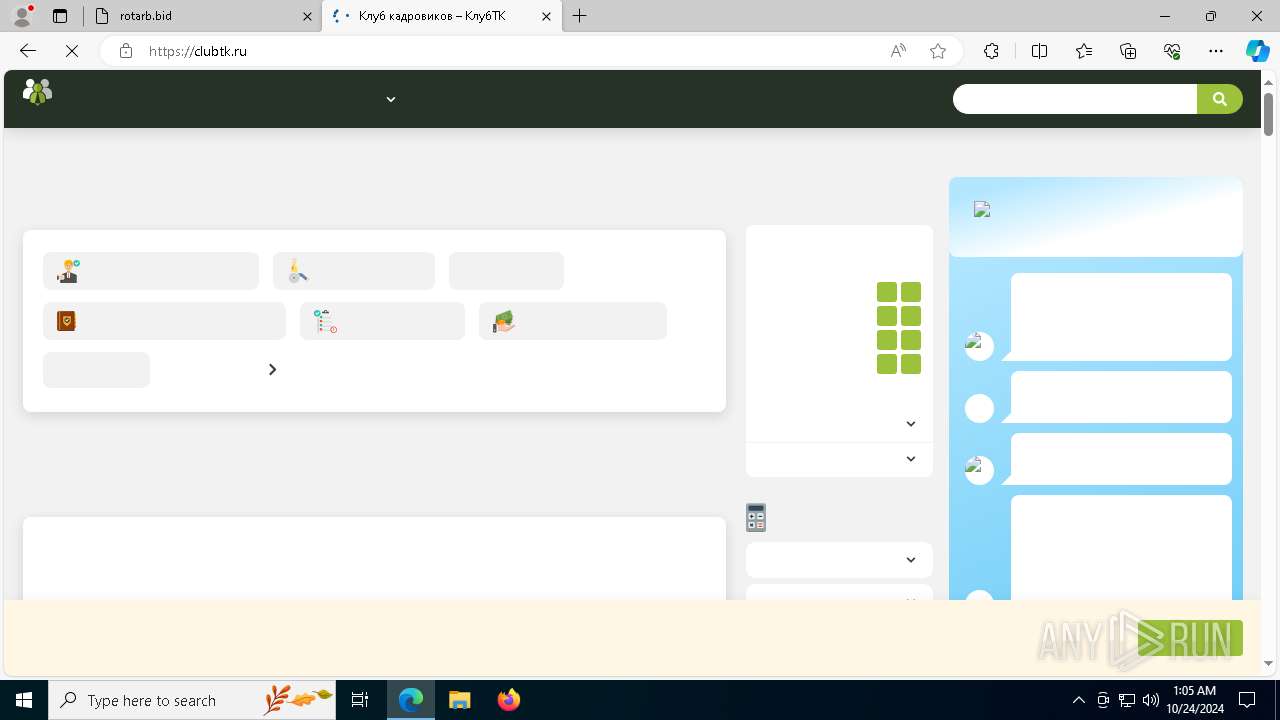Open the card with checklist clock icon

pos(382,321)
